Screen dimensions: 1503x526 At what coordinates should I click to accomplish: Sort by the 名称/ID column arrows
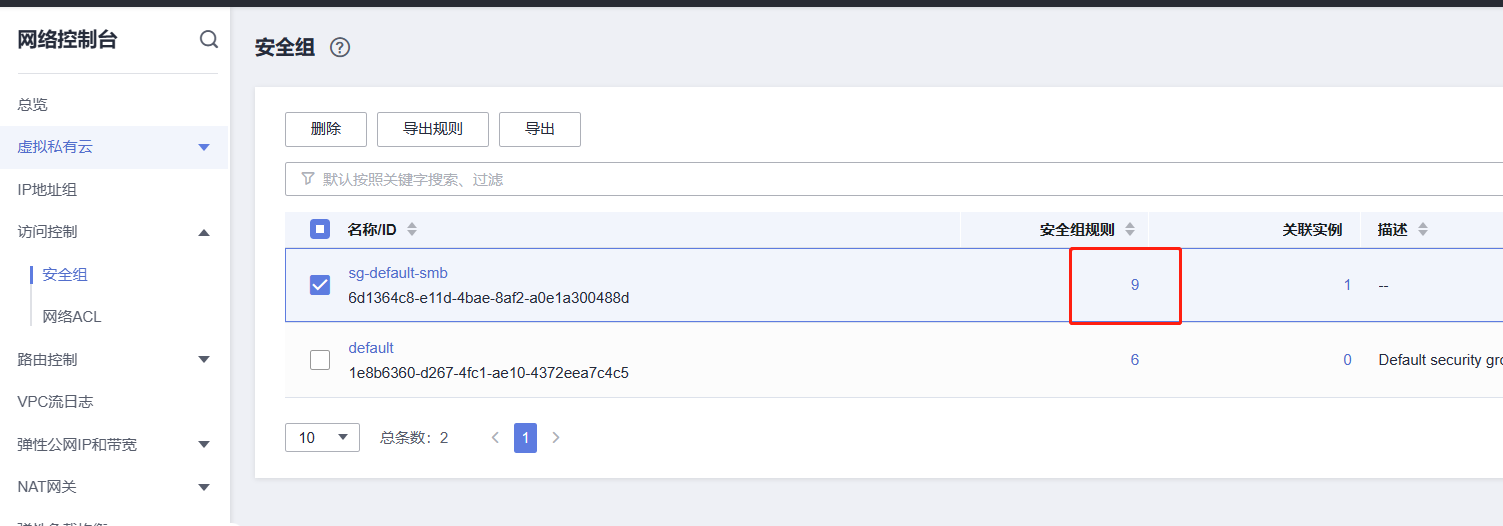(411, 229)
